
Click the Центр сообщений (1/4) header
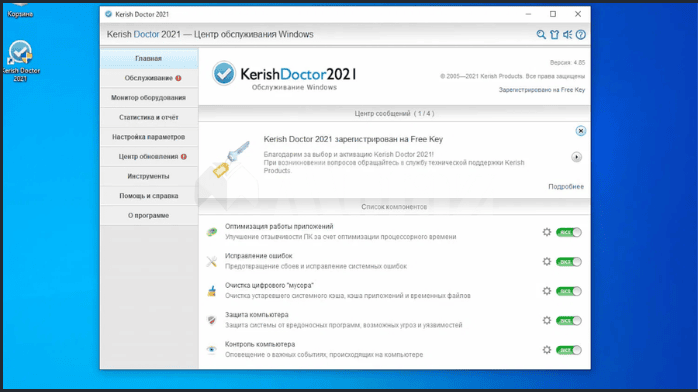[x=394, y=113]
